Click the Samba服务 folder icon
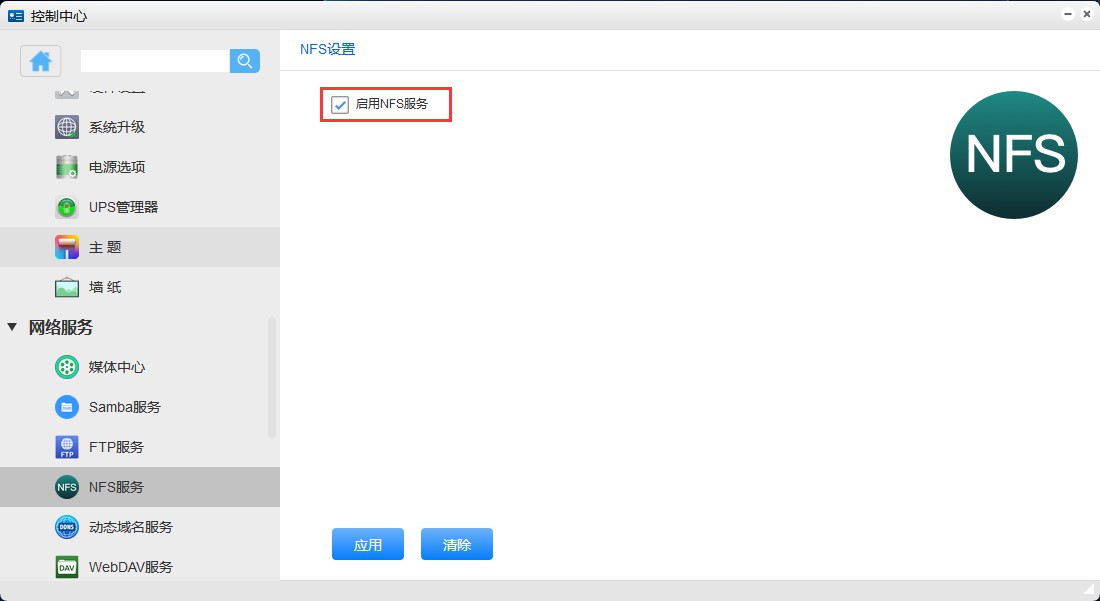This screenshot has height=601, width=1100. (67, 407)
